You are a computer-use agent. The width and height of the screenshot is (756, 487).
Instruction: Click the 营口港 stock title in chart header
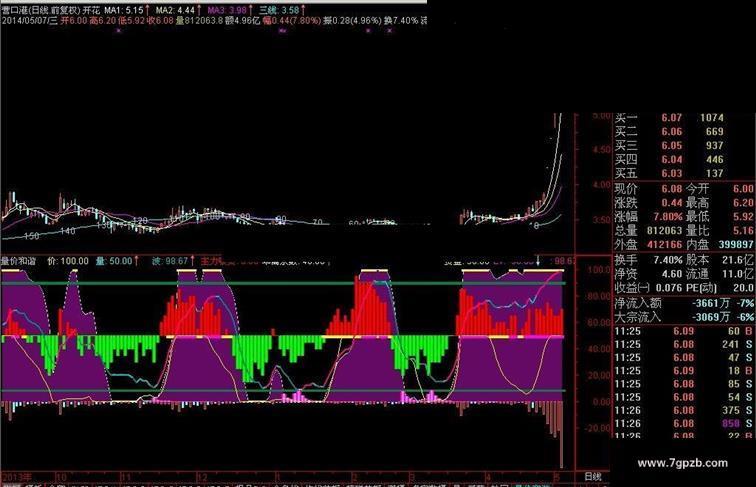point(15,10)
